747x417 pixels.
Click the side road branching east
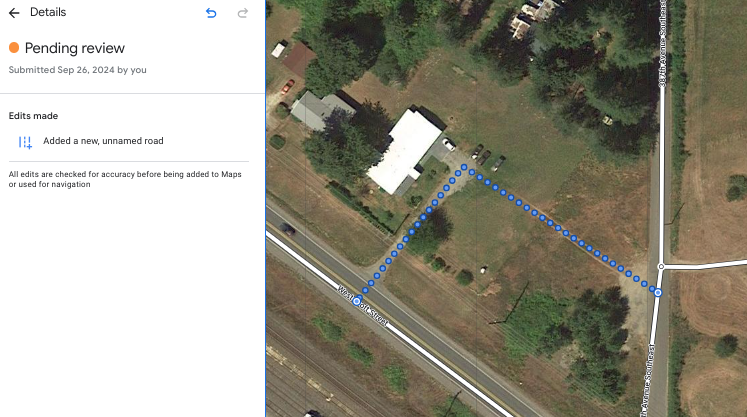704,265
